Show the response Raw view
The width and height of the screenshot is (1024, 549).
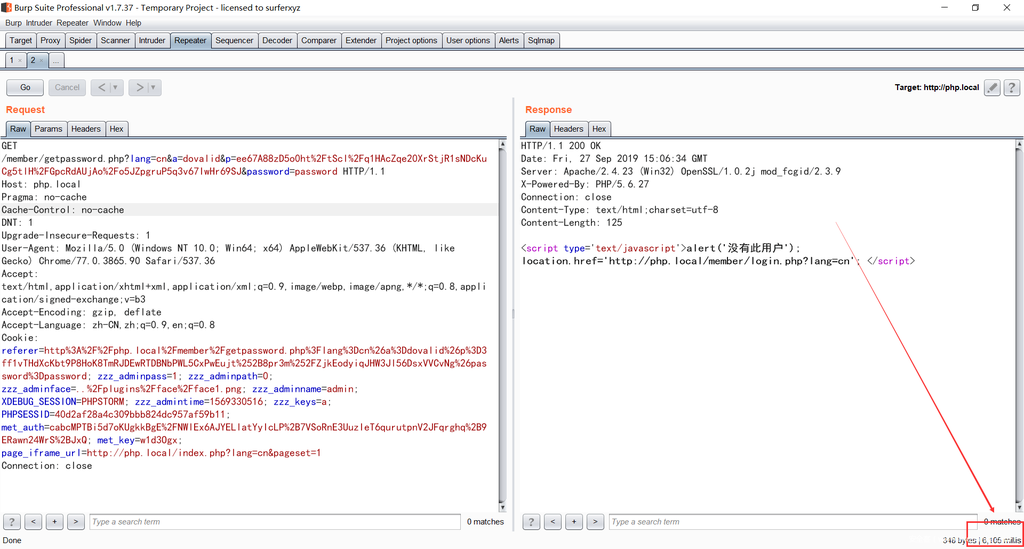537,129
